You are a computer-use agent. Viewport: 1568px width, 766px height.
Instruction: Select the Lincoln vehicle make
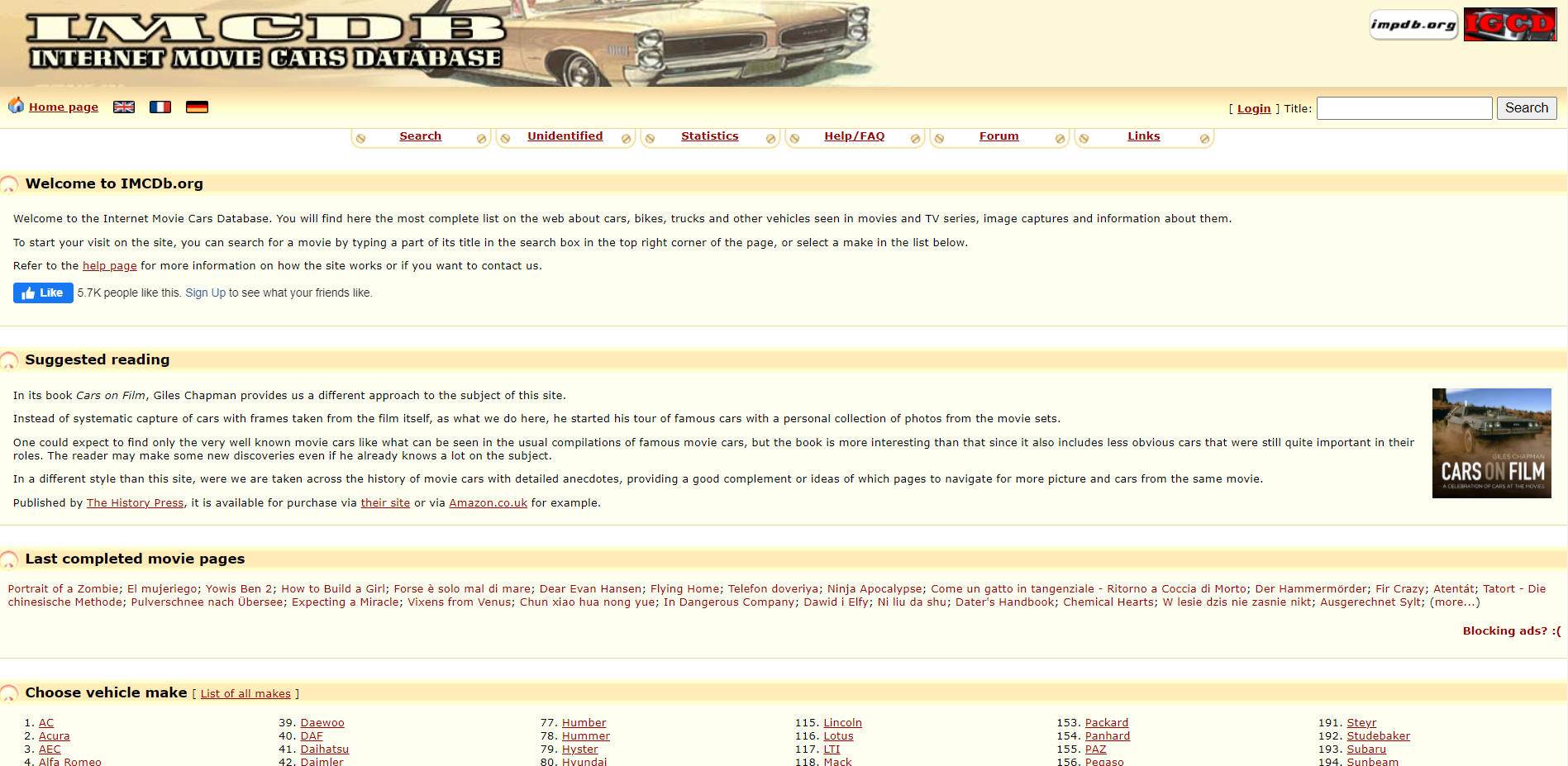pyautogui.click(x=843, y=723)
